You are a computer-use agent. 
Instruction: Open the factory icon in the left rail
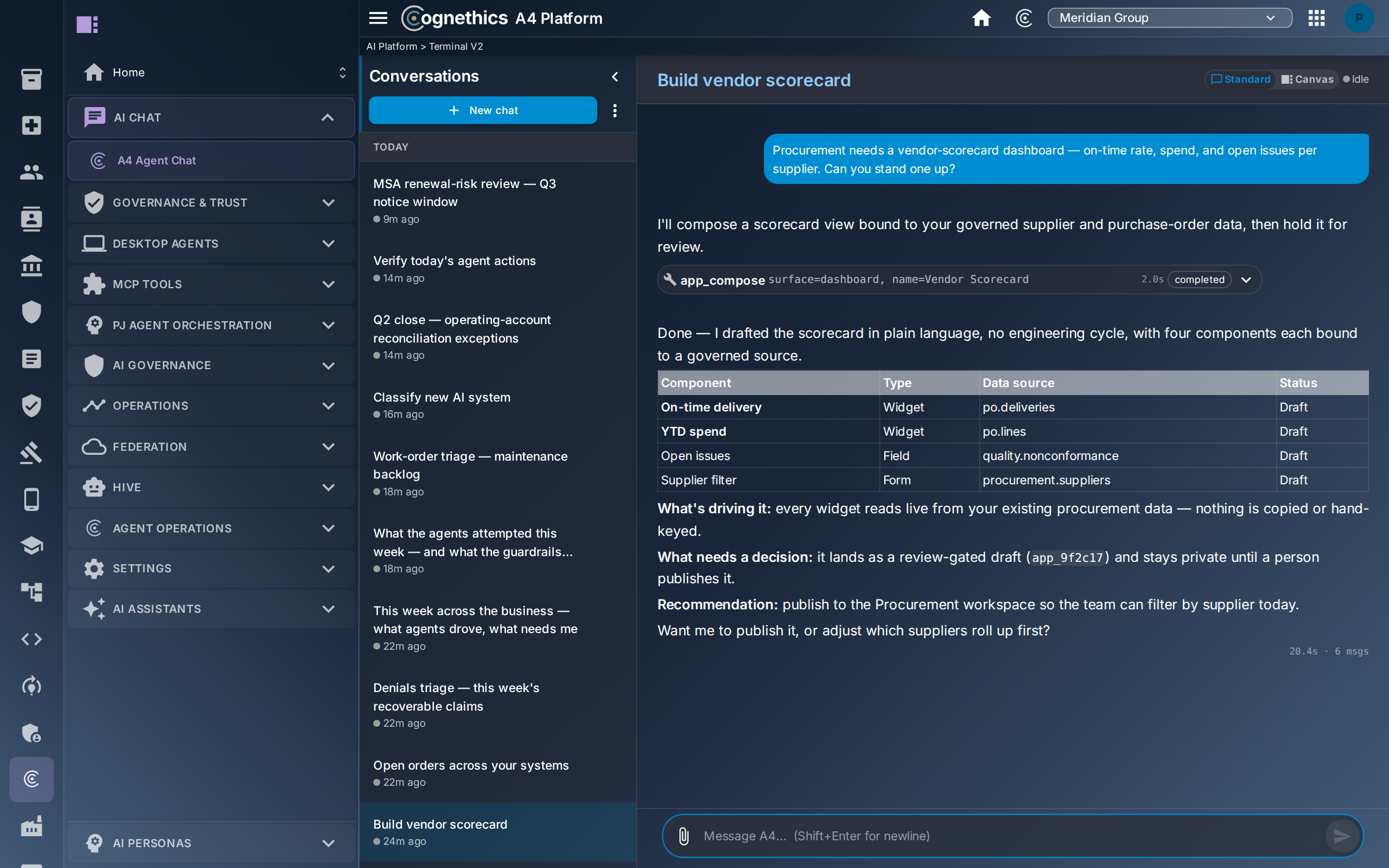(31, 826)
